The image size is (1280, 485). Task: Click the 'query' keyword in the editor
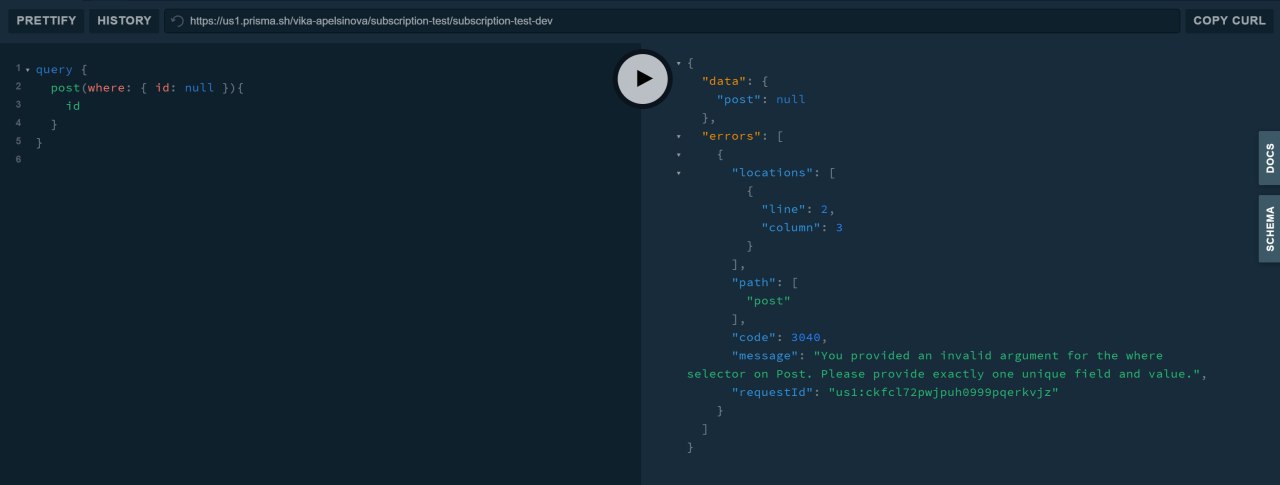(54, 70)
